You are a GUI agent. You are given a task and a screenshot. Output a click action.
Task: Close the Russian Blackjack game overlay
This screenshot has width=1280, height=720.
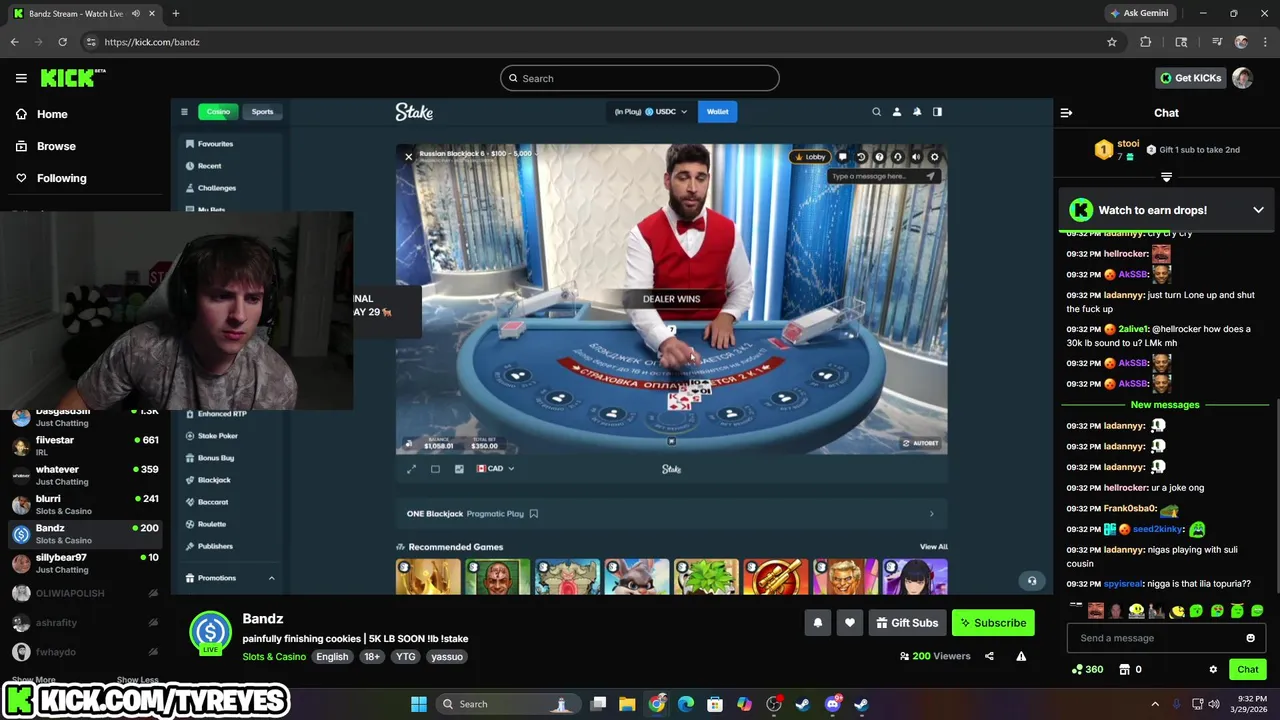click(x=408, y=157)
